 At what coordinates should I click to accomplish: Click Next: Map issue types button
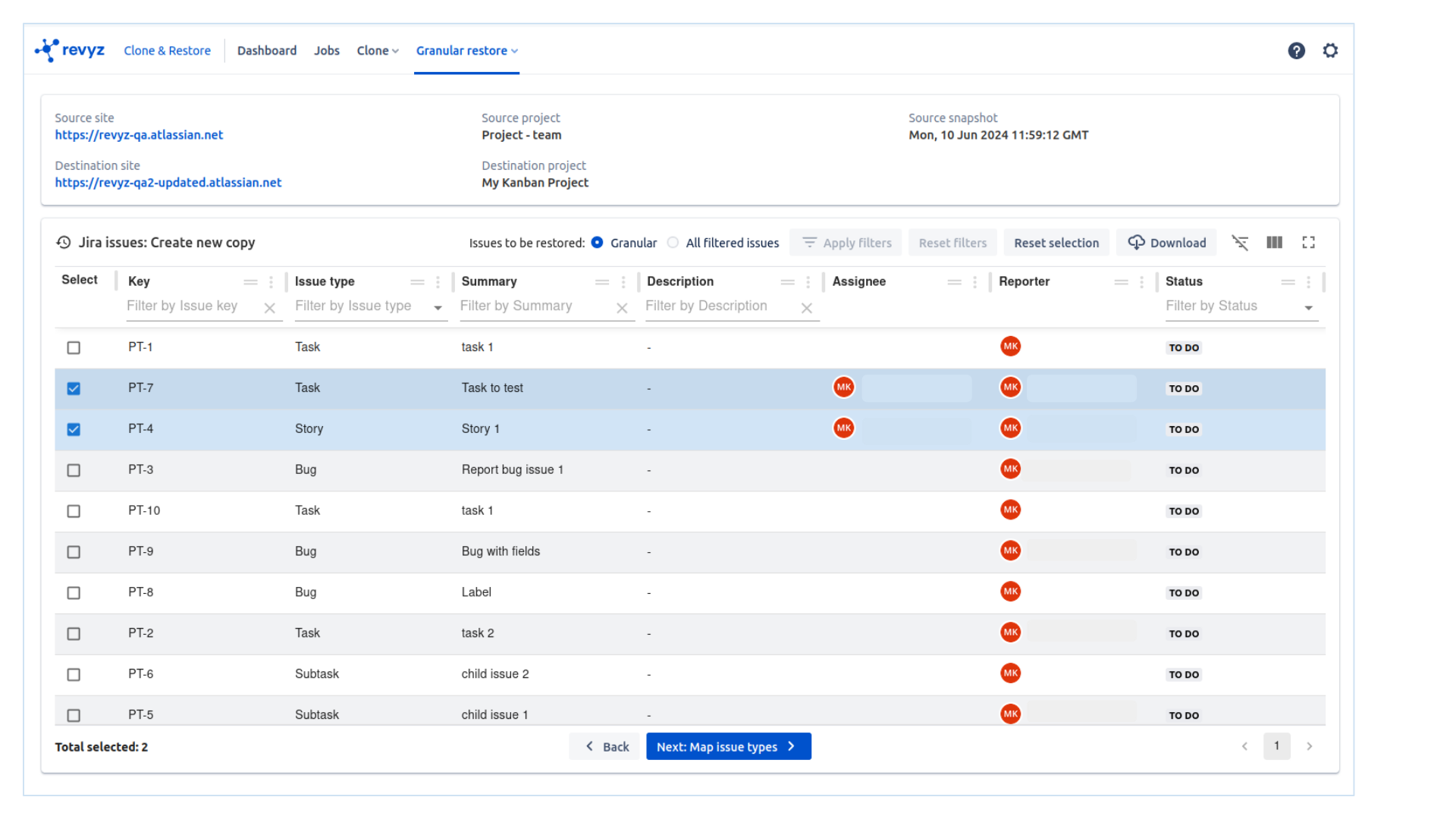(728, 746)
